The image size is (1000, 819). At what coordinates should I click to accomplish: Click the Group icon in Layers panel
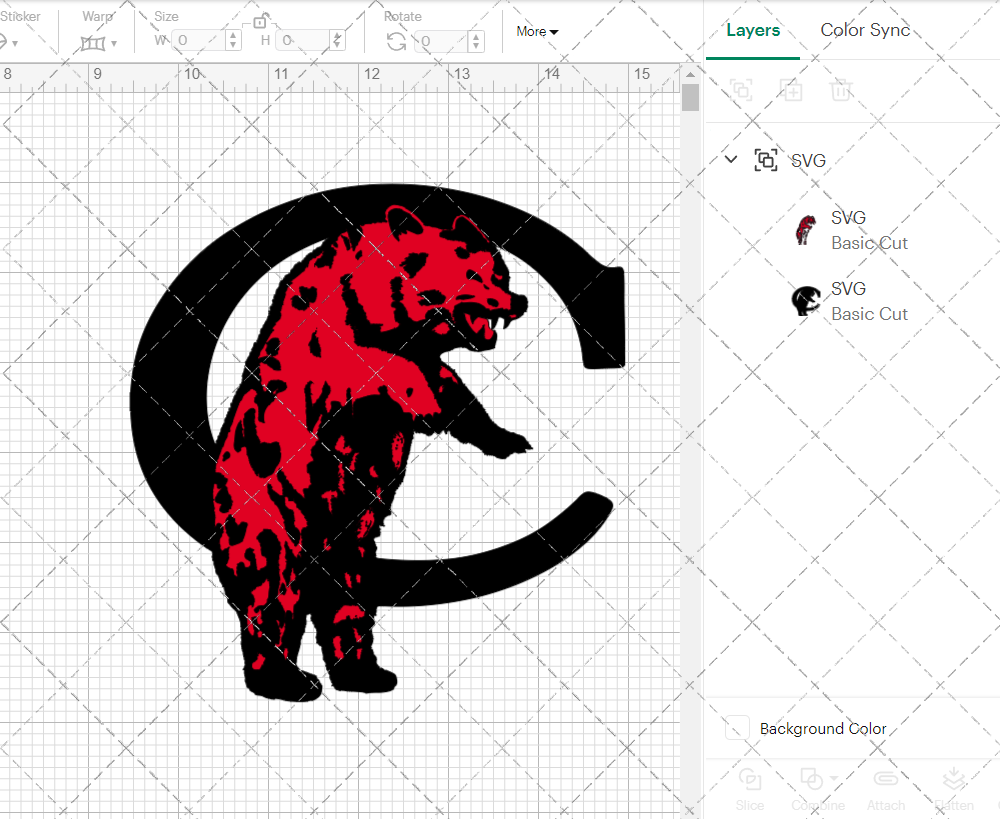(741, 90)
